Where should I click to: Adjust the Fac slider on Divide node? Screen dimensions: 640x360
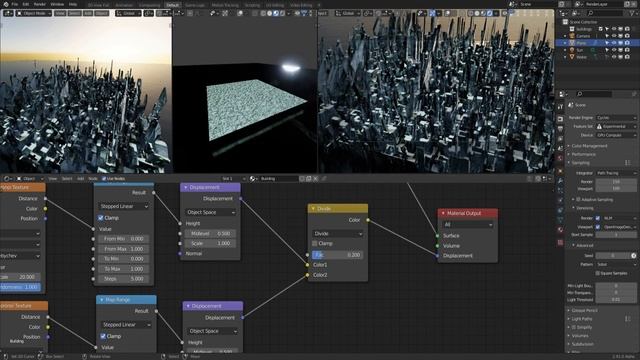pos(337,255)
